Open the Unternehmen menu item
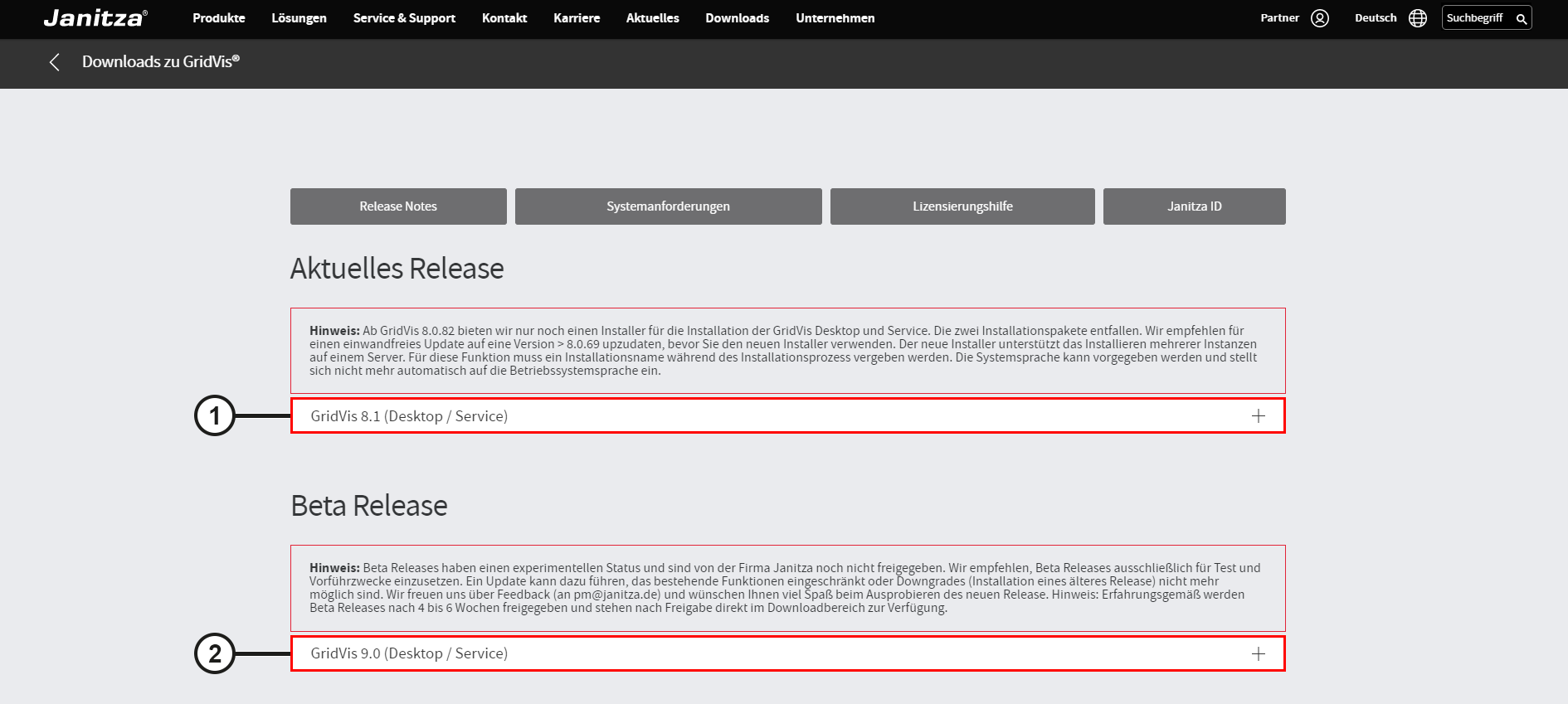The height and width of the screenshot is (704, 1568). (835, 18)
